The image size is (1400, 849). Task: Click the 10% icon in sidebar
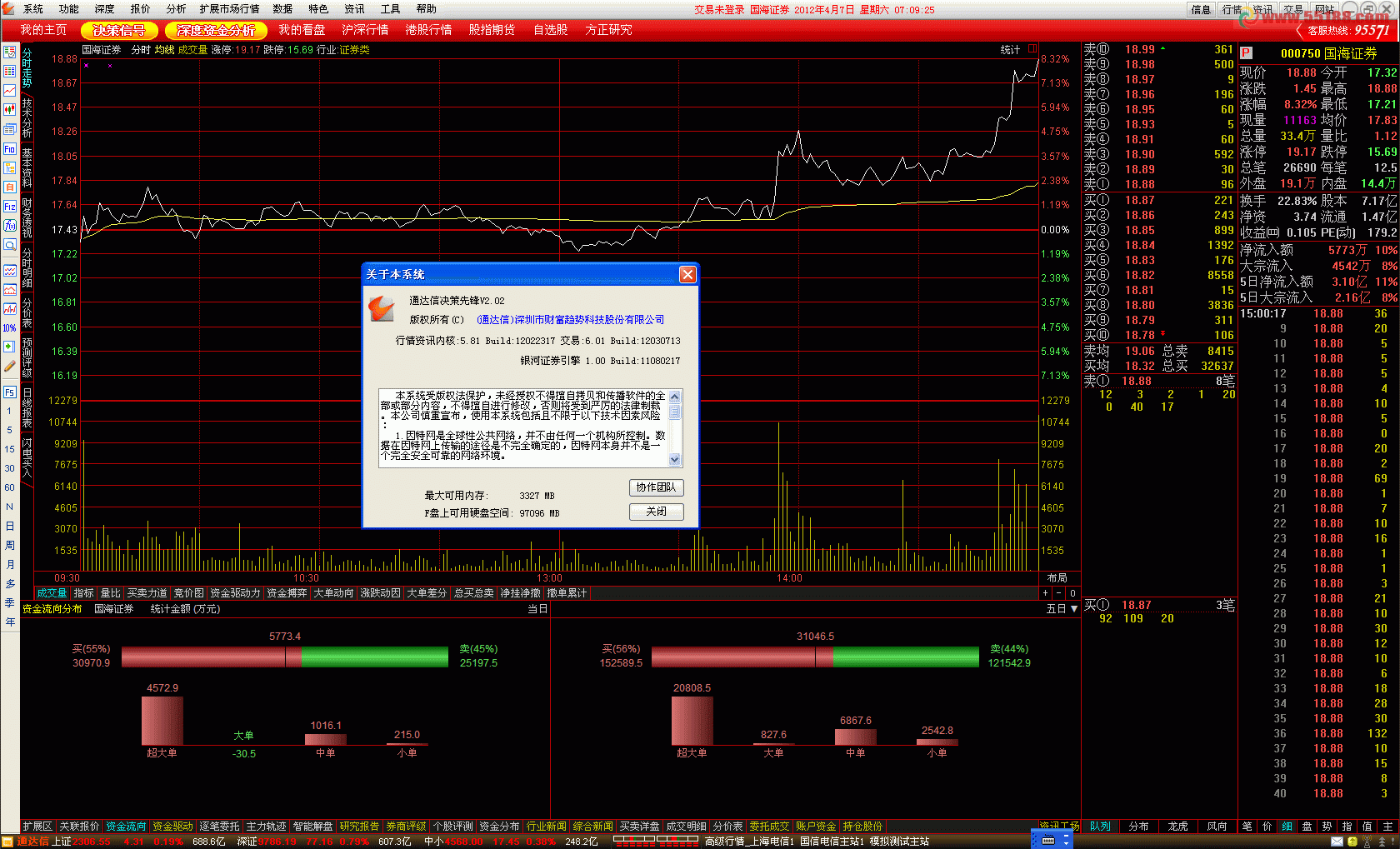9,327
